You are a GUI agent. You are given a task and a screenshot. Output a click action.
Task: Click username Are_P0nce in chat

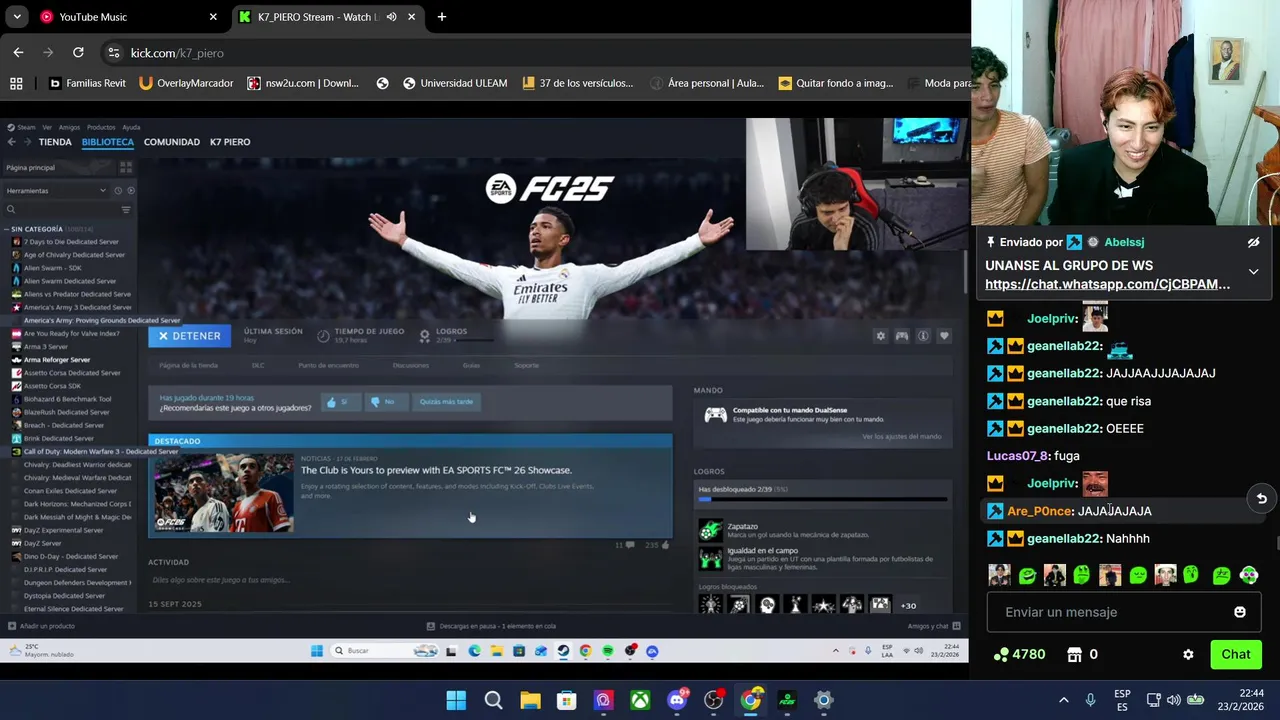coord(1040,511)
